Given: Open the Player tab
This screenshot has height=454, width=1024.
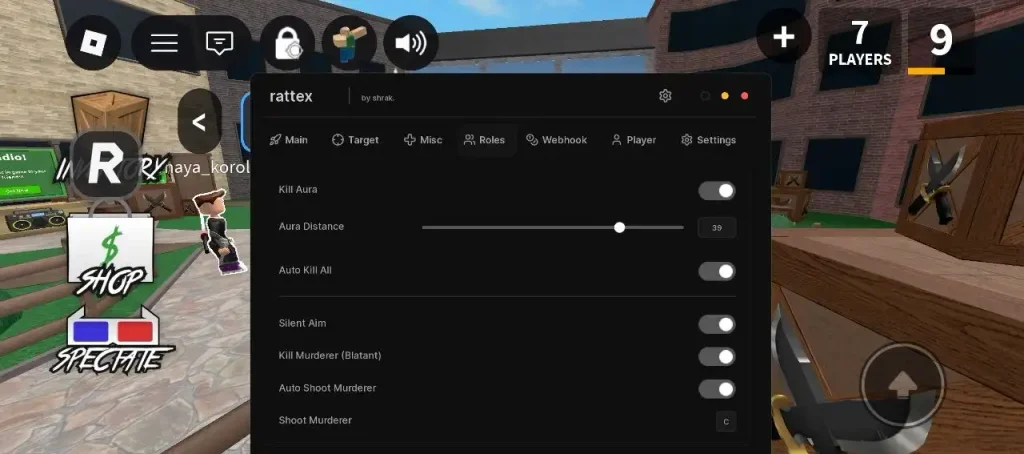Looking at the screenshot, I should [x=633, y=140].
